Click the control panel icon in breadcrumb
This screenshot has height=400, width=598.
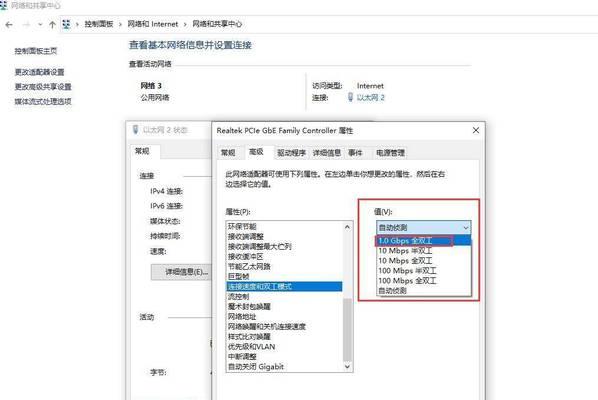(x=66, y=24)
